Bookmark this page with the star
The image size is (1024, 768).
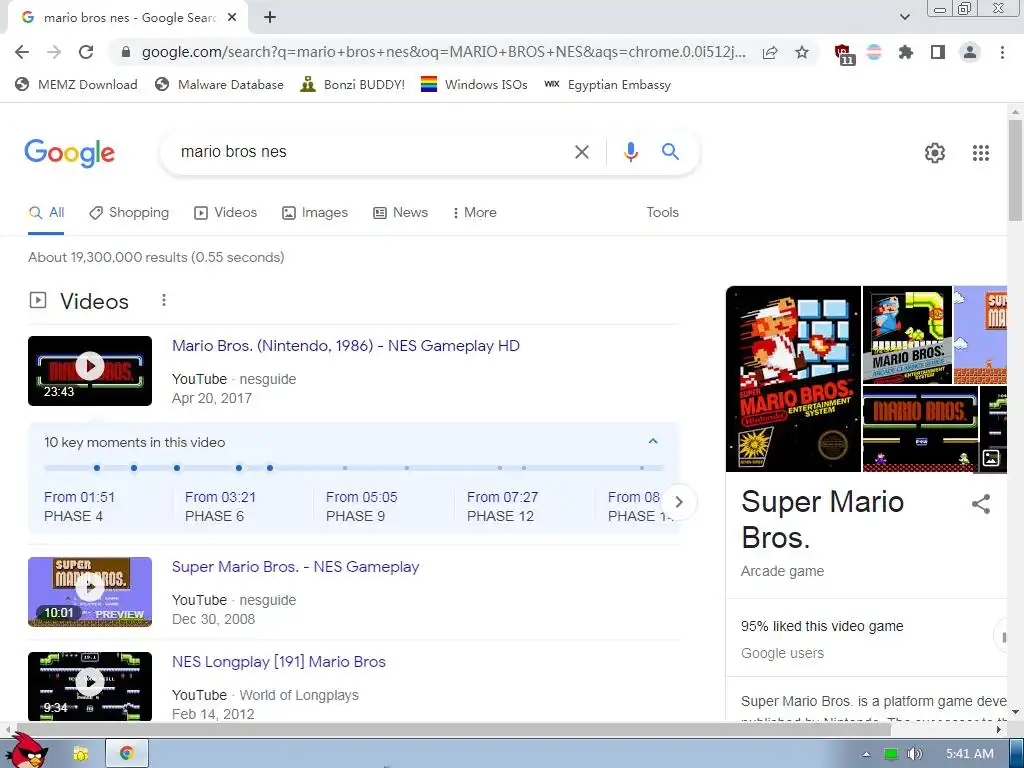[802, 52]
